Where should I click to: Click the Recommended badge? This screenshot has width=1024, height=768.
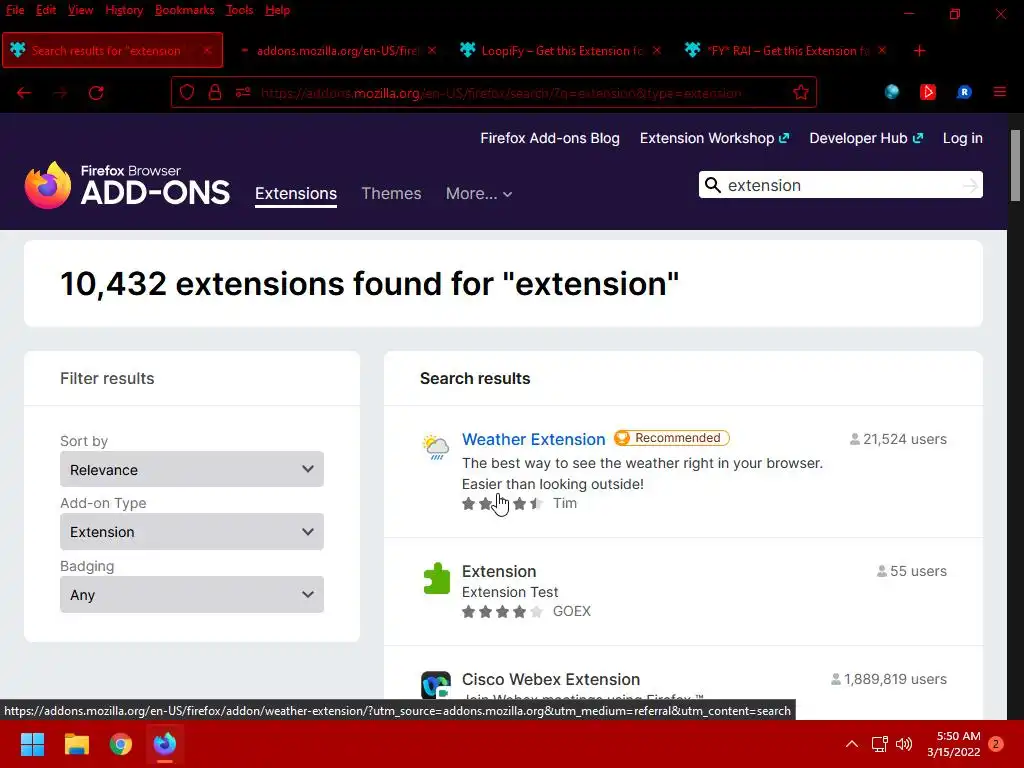671,438
